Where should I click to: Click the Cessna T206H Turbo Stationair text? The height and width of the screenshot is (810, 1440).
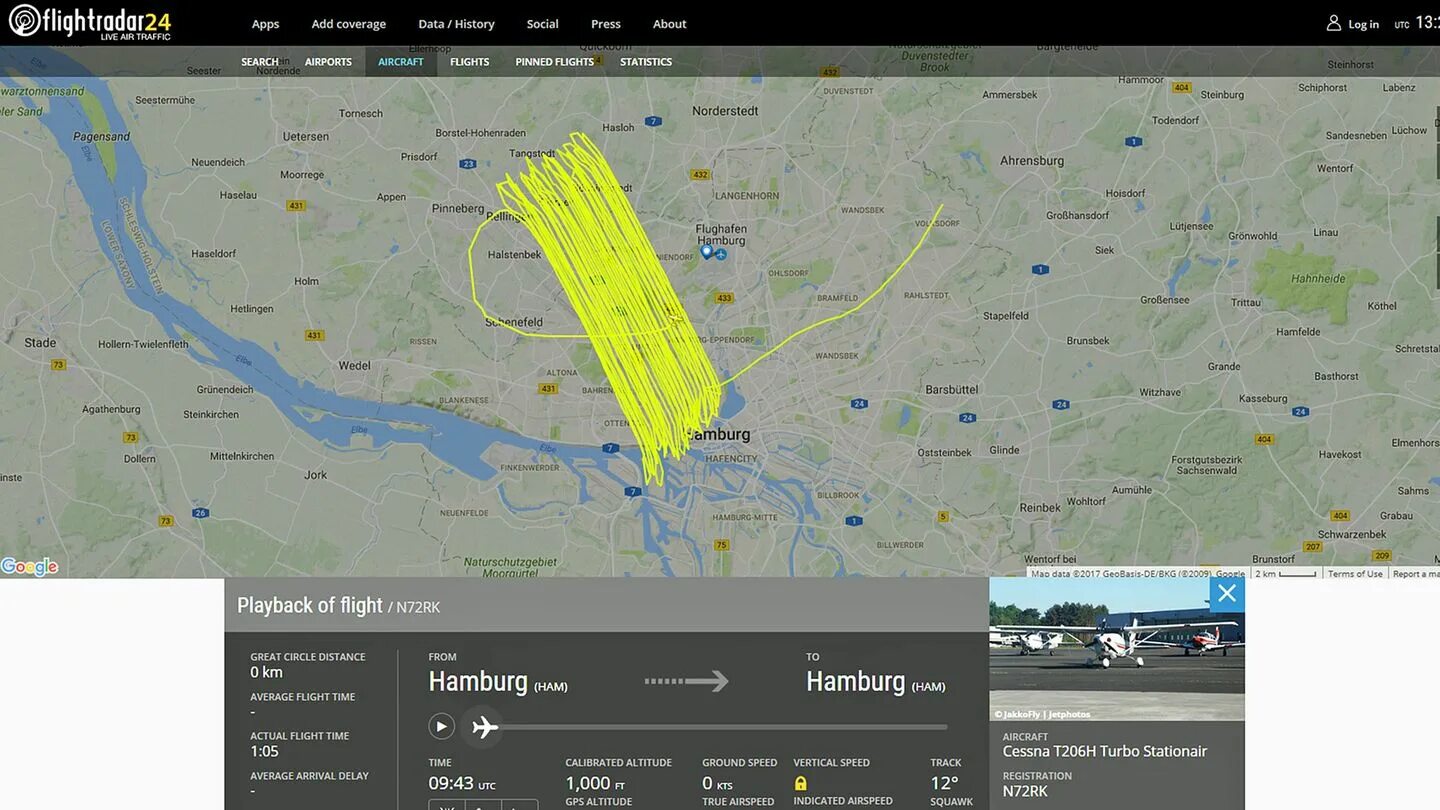(x=1105, y=751)
